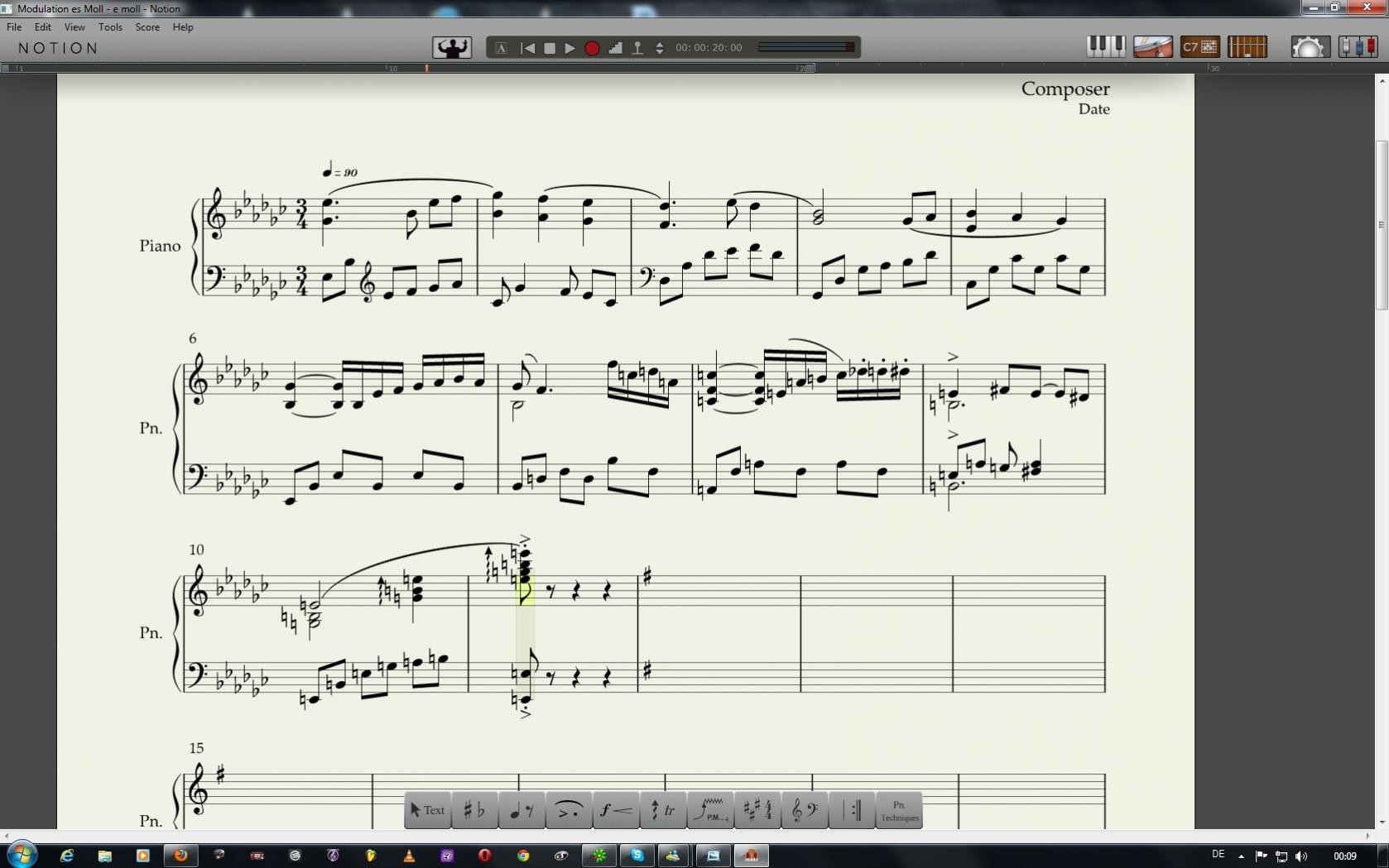Click the conductor icon in toolbar

point(452,48)
